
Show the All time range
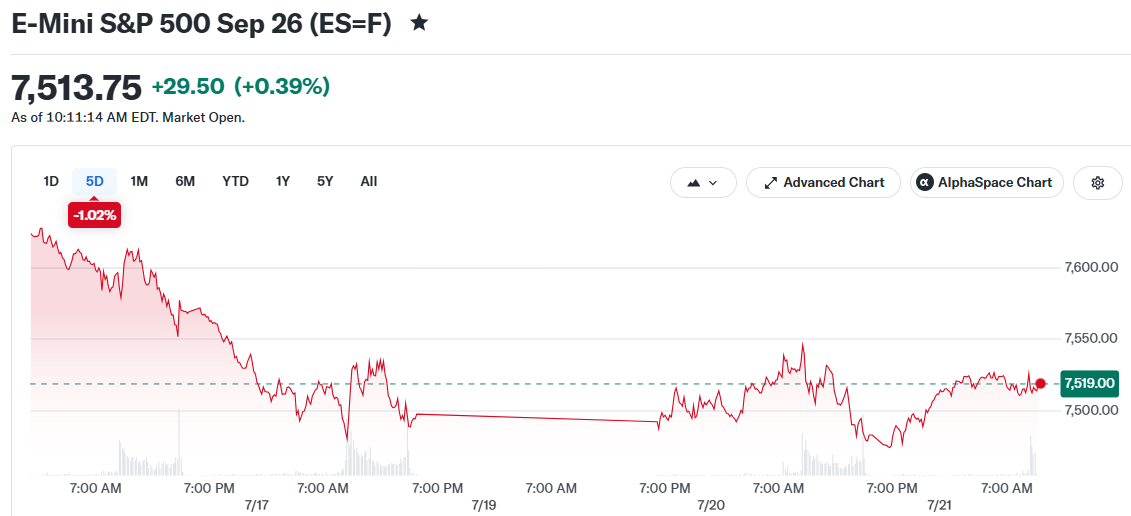click(369, 181)
